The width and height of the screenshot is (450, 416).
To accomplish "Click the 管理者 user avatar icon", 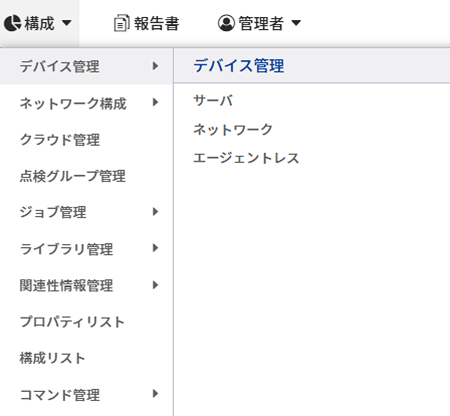I will coord(226,23).
